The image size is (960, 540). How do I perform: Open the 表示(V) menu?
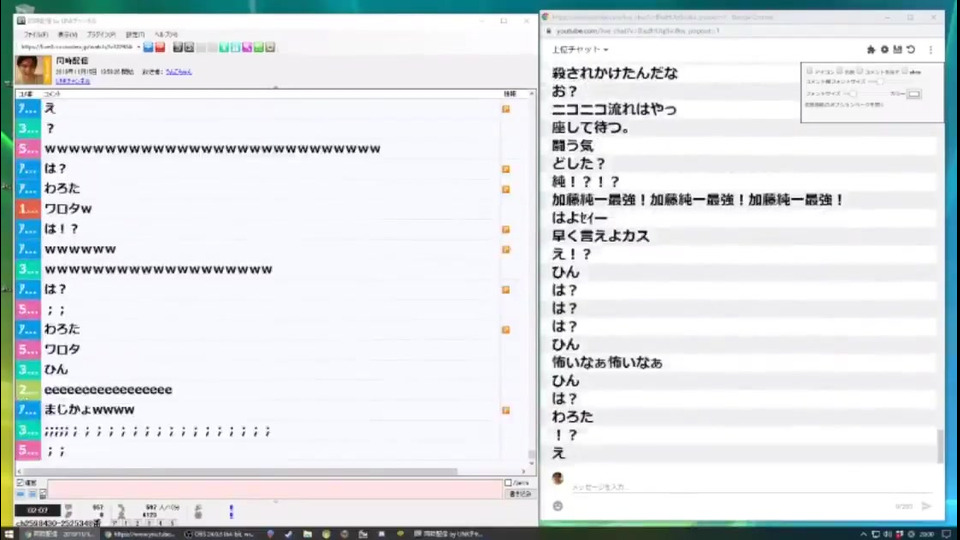[x=67, y=34]
